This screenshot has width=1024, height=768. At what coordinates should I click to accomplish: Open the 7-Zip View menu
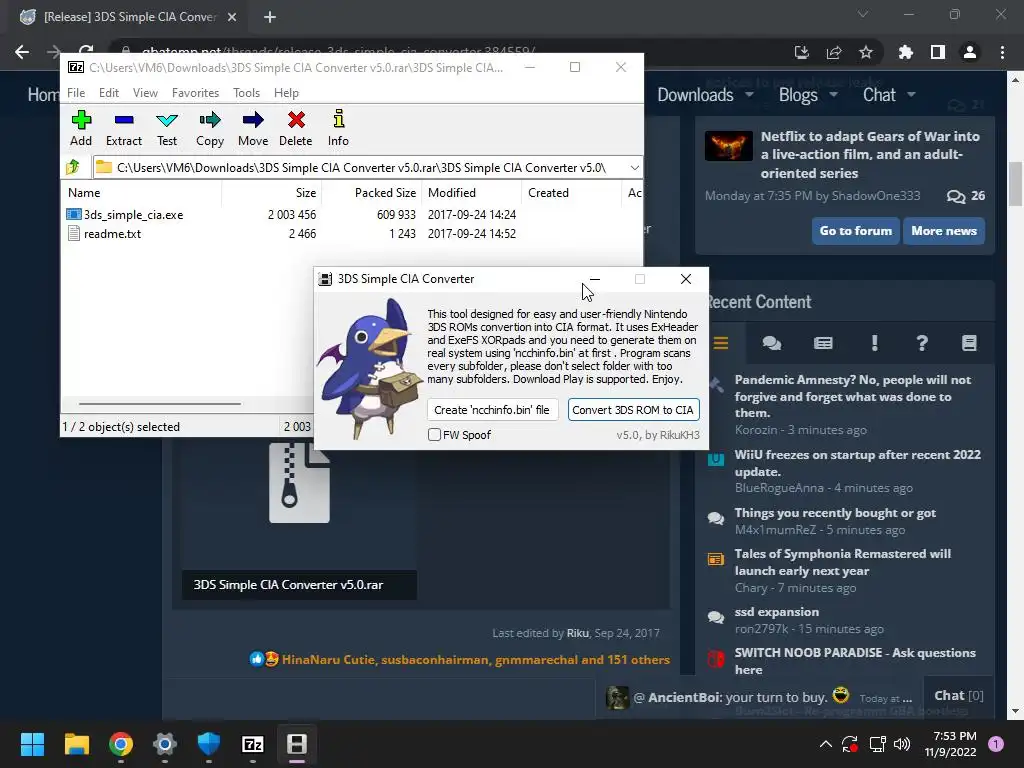[145, 93]
